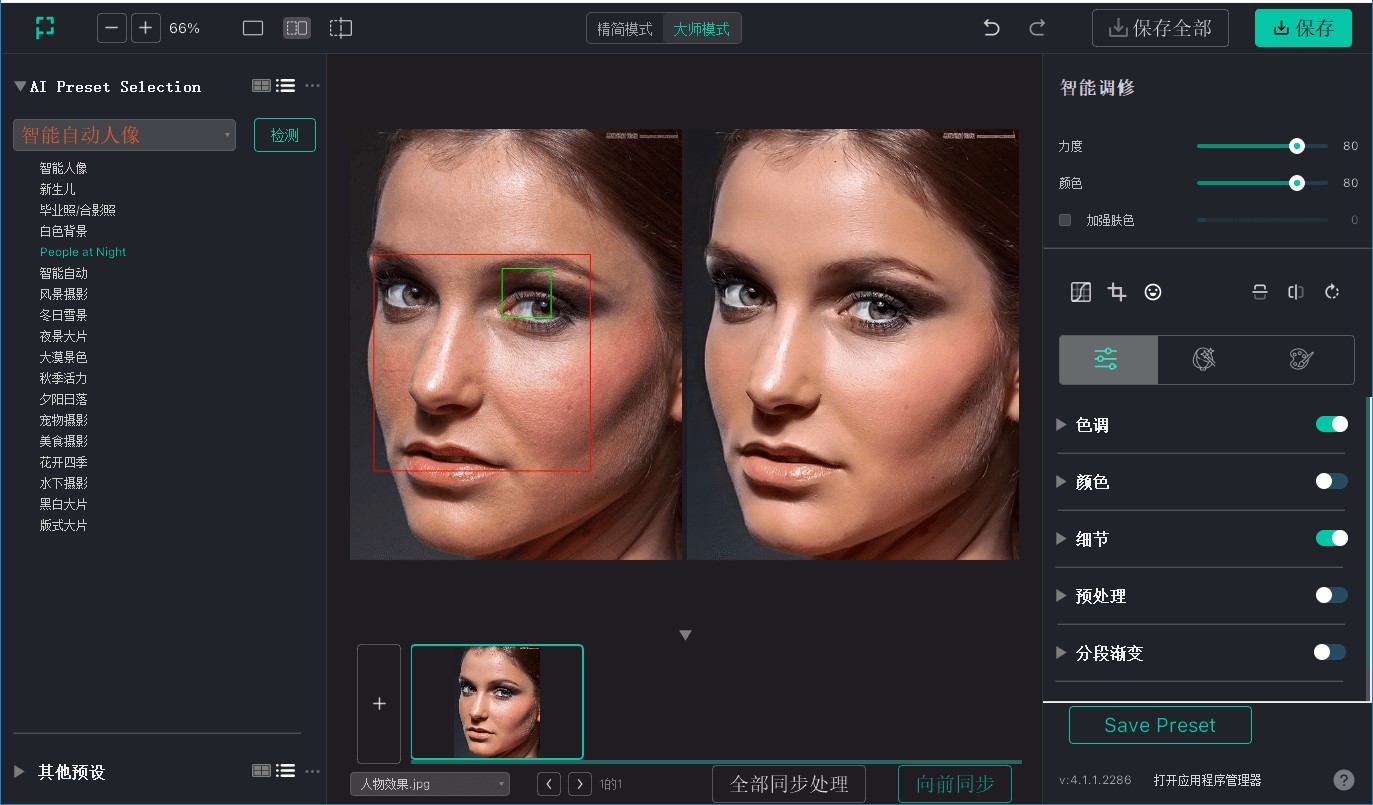Open the 智能自动人像 preset dropdown
The height and width of the screenshot is (805, 1373).
click(x=124, y=135)
